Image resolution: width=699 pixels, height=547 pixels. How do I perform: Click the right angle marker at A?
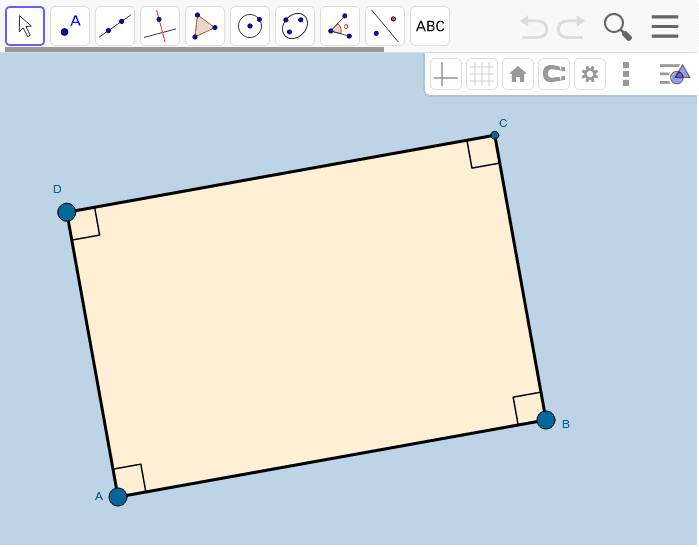(x=130, y=479)
